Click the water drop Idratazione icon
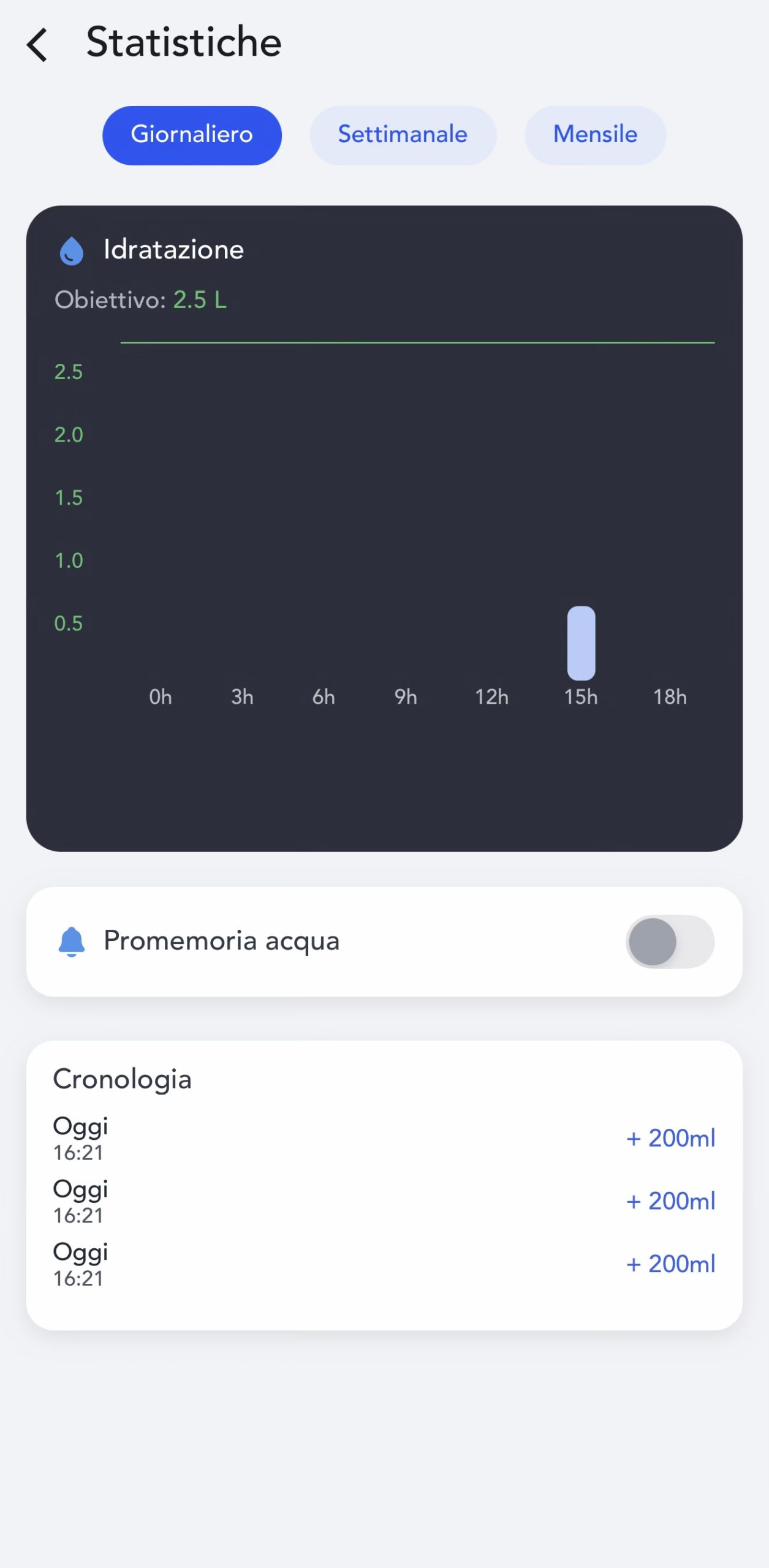Viewport: 769px width, 1568px height. tap(71, 251)
